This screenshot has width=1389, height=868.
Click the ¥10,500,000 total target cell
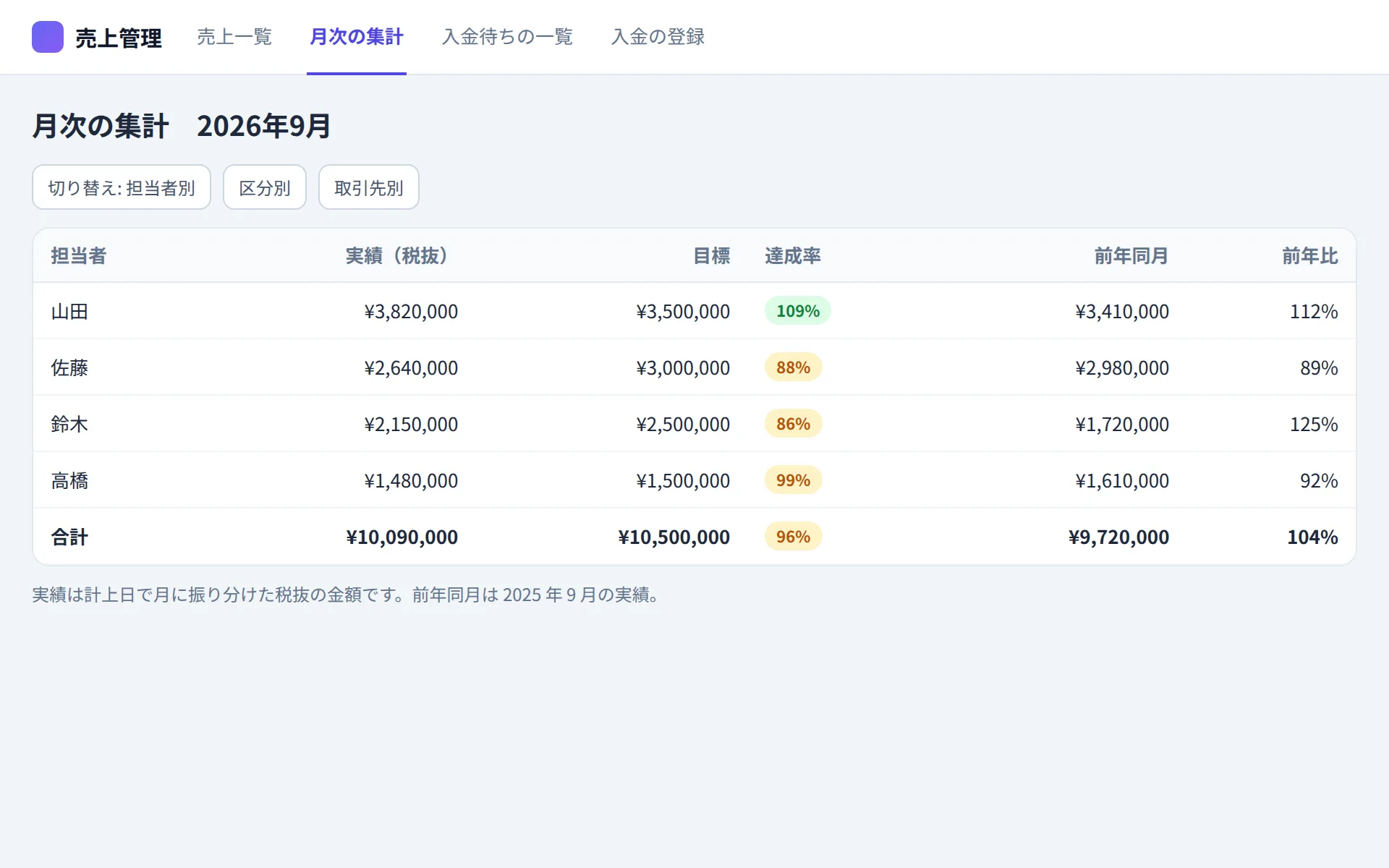tap(674, 537)
